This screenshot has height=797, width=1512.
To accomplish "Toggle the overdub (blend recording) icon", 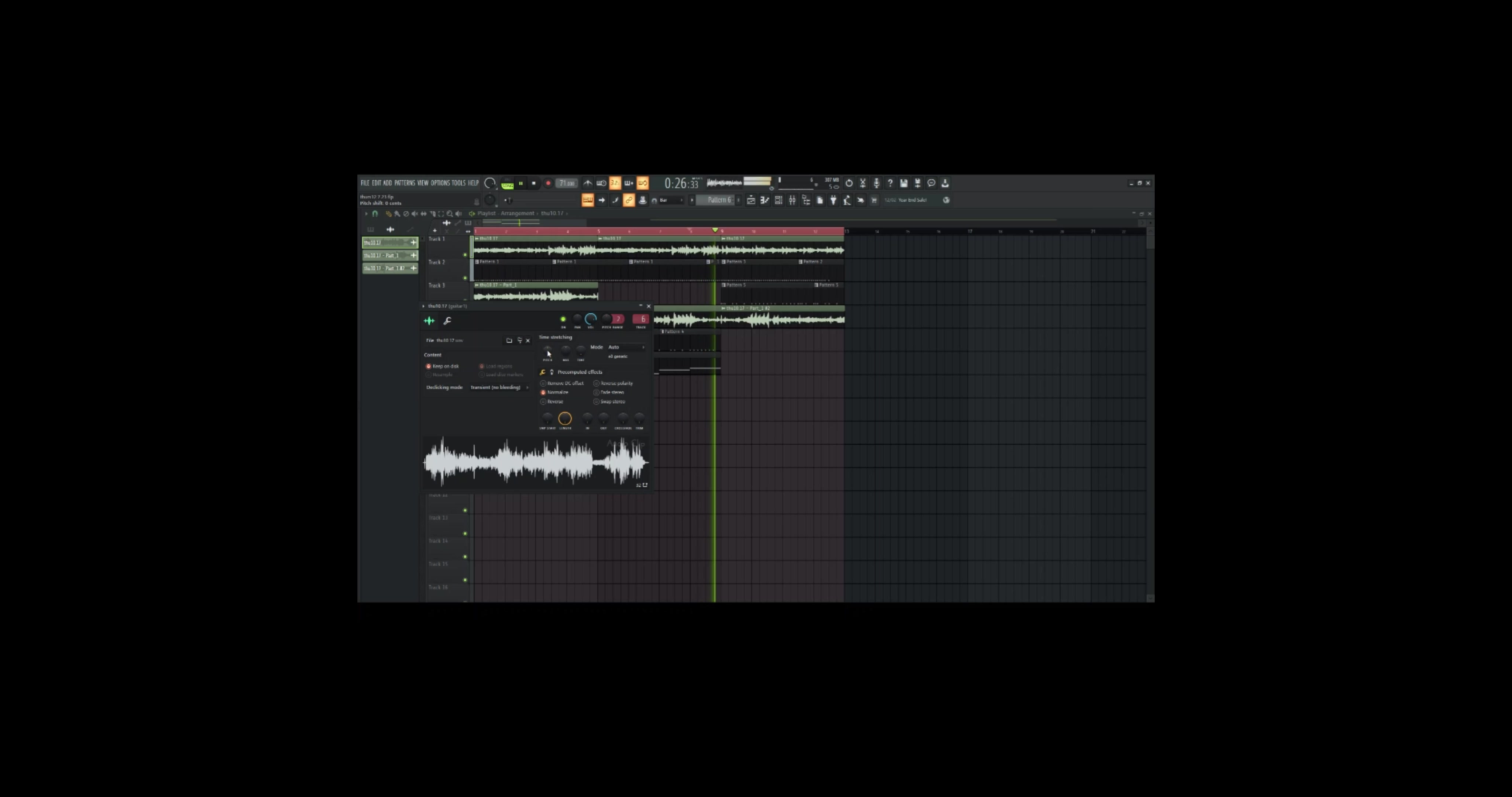I will (629, 183).
